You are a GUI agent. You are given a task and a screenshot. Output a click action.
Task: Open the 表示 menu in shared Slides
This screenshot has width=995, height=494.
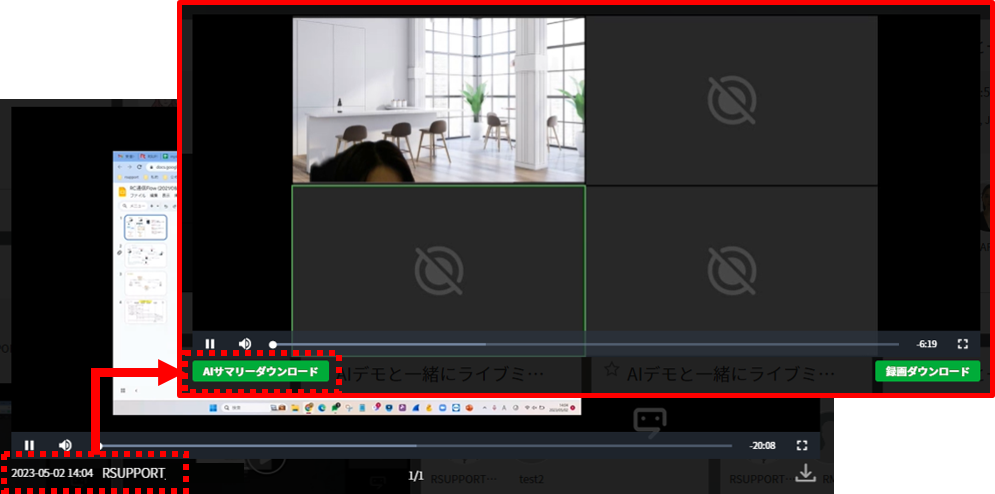point(166,196)
